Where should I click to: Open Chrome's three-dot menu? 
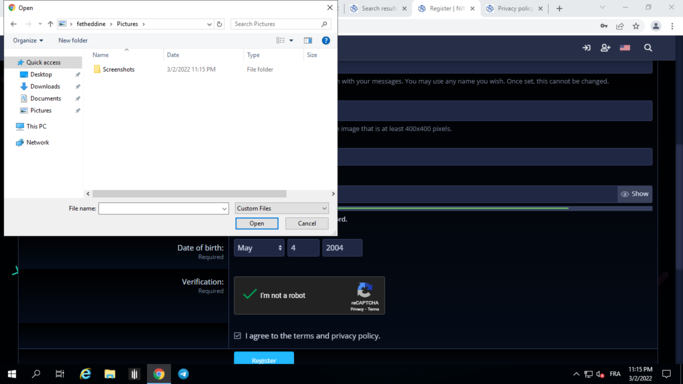click(x=672, y=26)
